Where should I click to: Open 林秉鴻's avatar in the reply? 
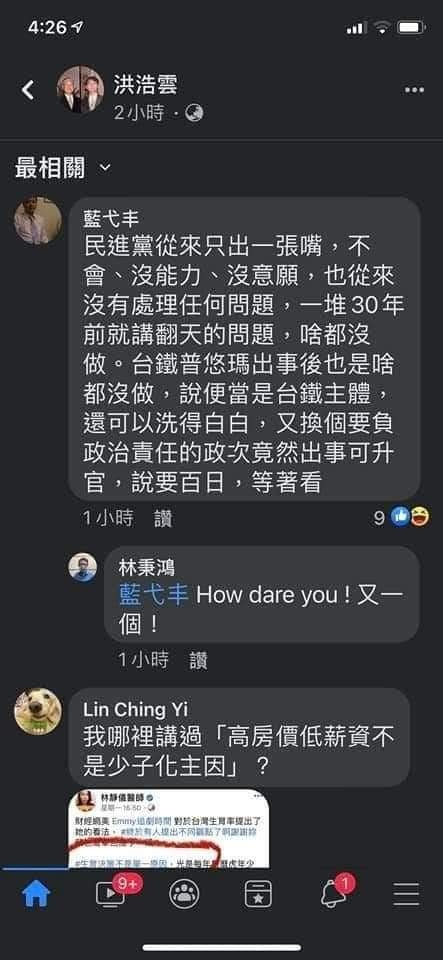[83, 567]
